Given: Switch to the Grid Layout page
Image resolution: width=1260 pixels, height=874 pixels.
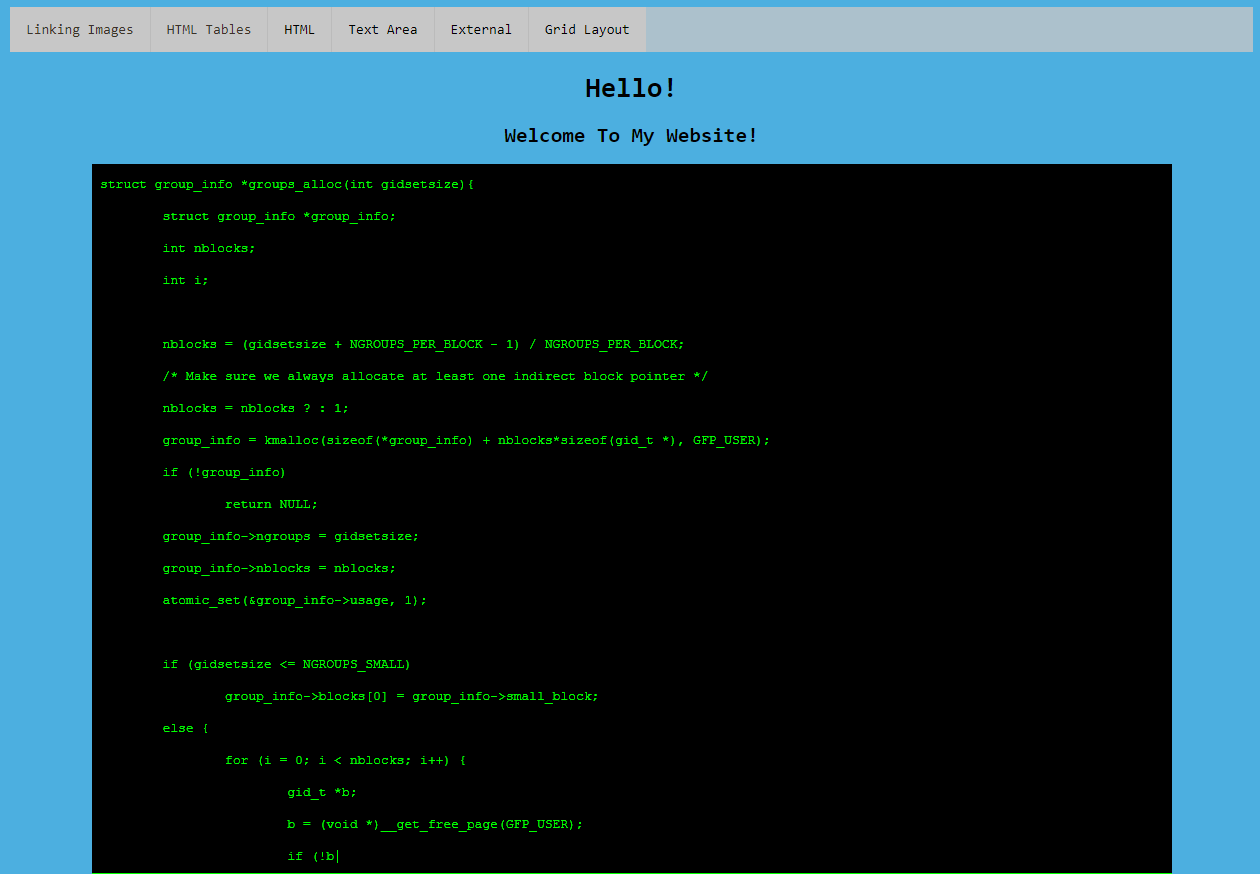Looking at the screenshot, I should 587,30.
